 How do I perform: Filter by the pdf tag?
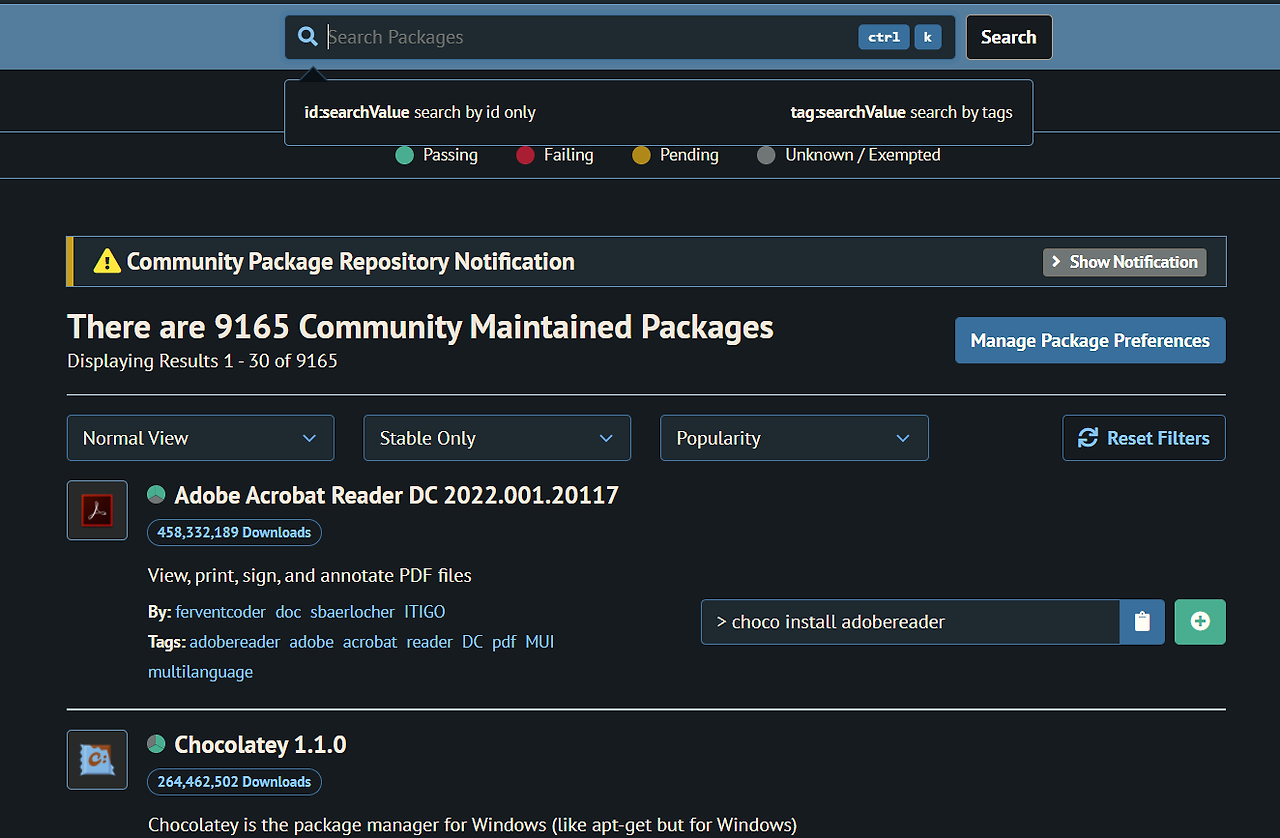pyautogui.click(x=504, y=642)
